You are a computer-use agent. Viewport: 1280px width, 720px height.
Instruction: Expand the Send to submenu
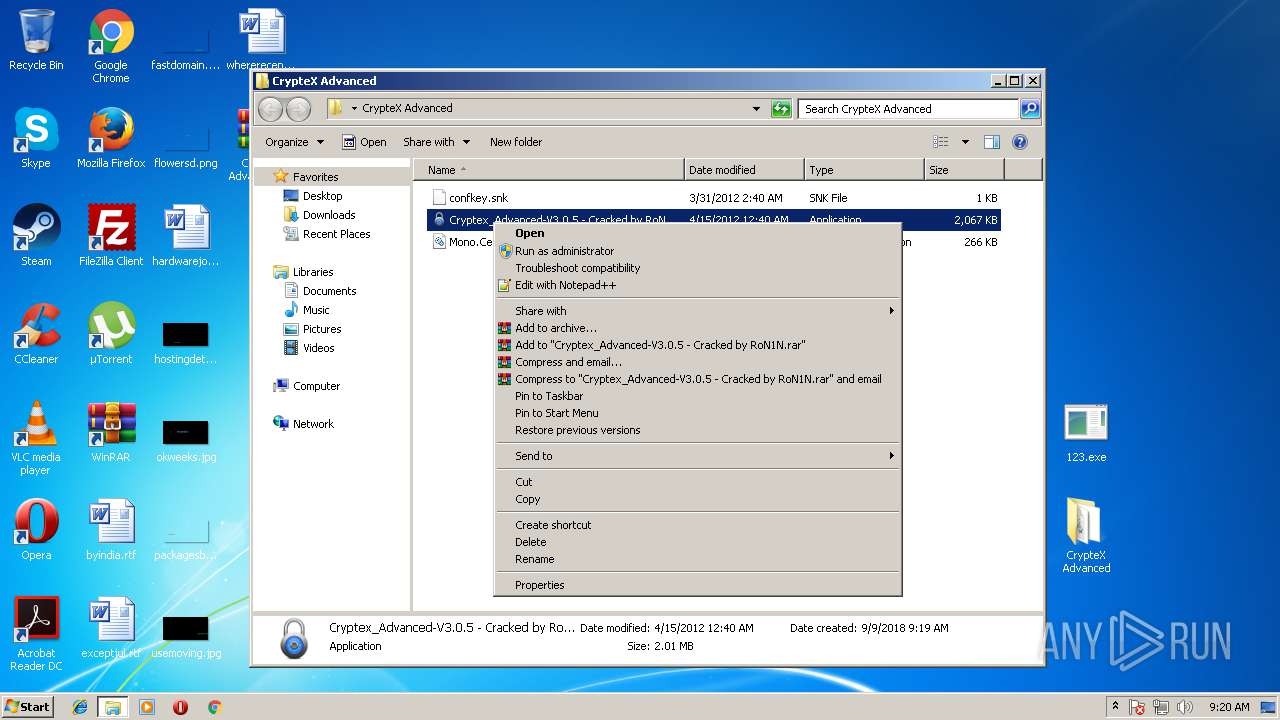(533, 456)
